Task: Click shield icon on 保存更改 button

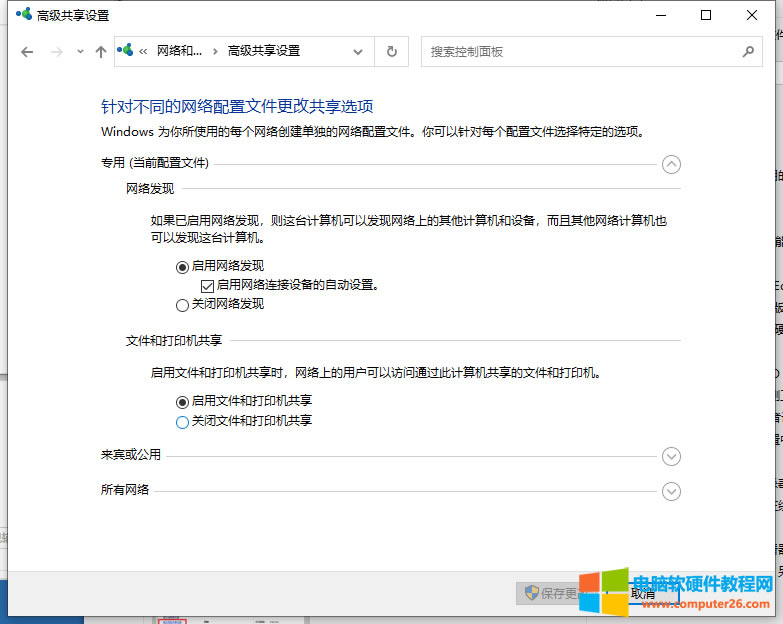Action: [x=531, y=593]
